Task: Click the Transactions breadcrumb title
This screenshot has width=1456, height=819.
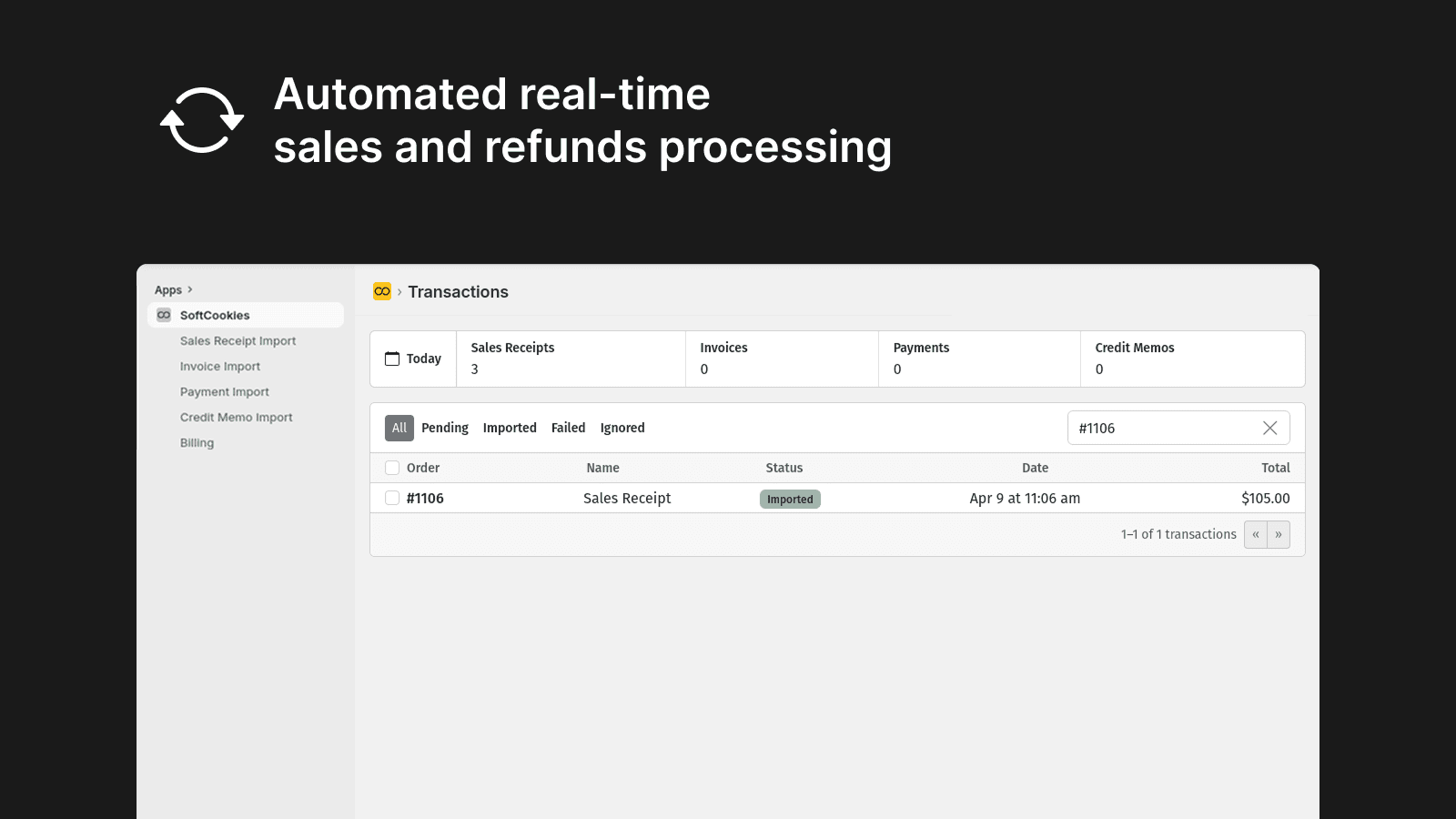Action: pyautogui.click(x=458, y=291)
